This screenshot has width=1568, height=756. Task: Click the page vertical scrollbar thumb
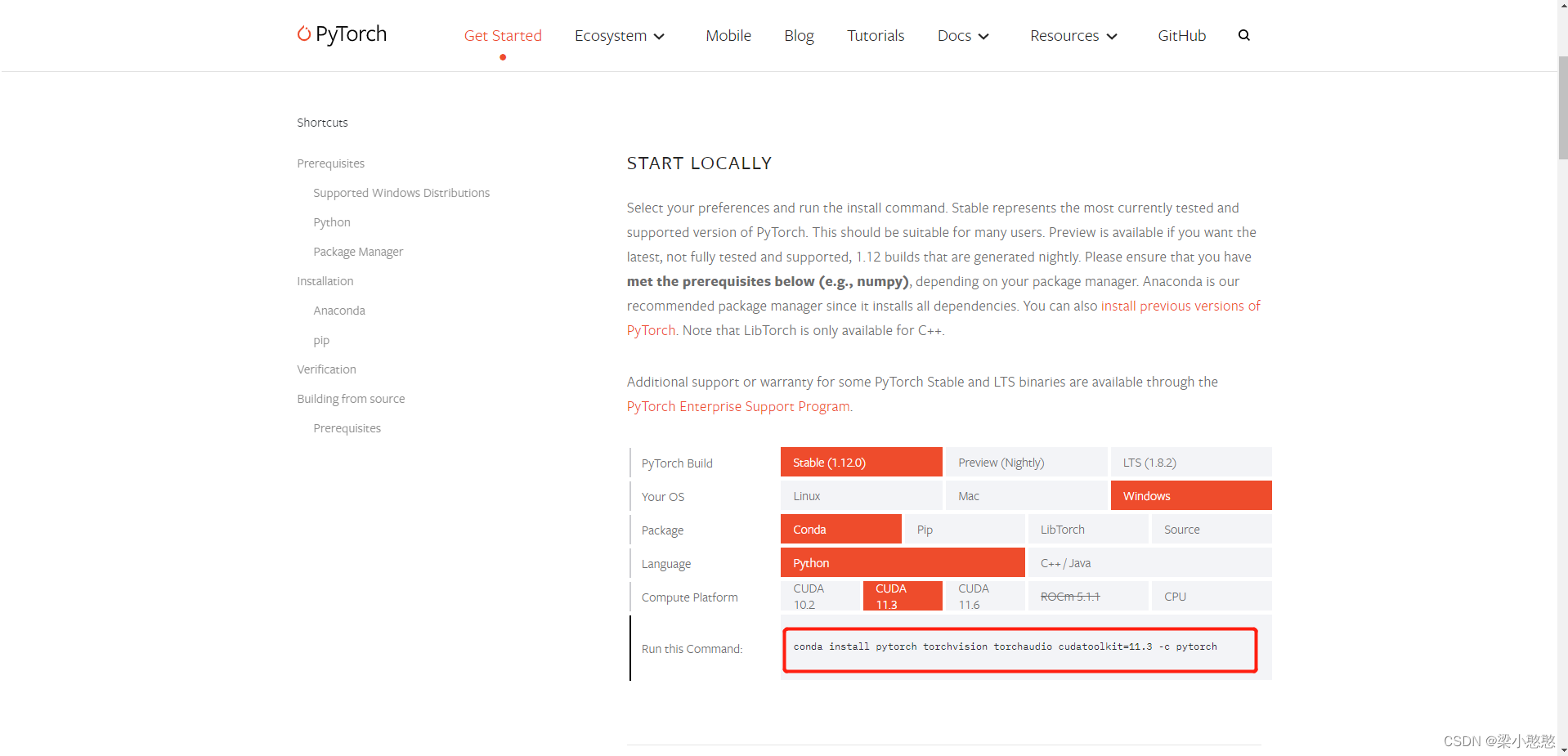(x=1562, y=107)
